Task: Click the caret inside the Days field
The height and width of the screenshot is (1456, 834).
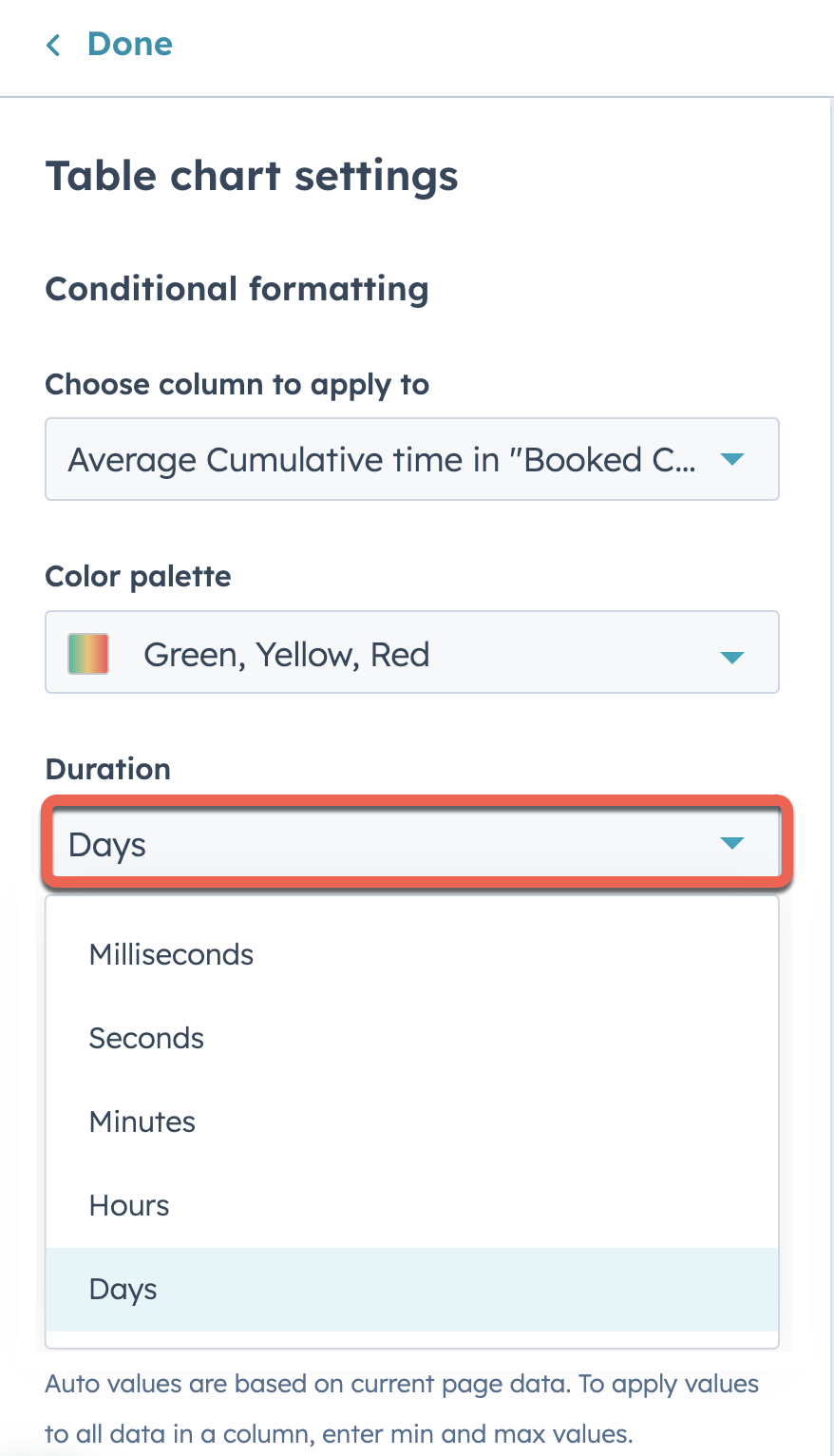Action: 731,842
